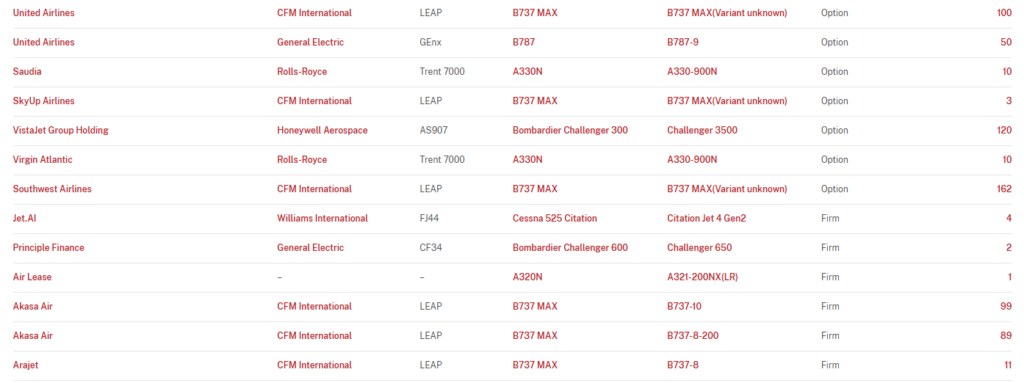
Task: Open the Citation Jet 4 Gen2 link
Action: tap(706, 218)
